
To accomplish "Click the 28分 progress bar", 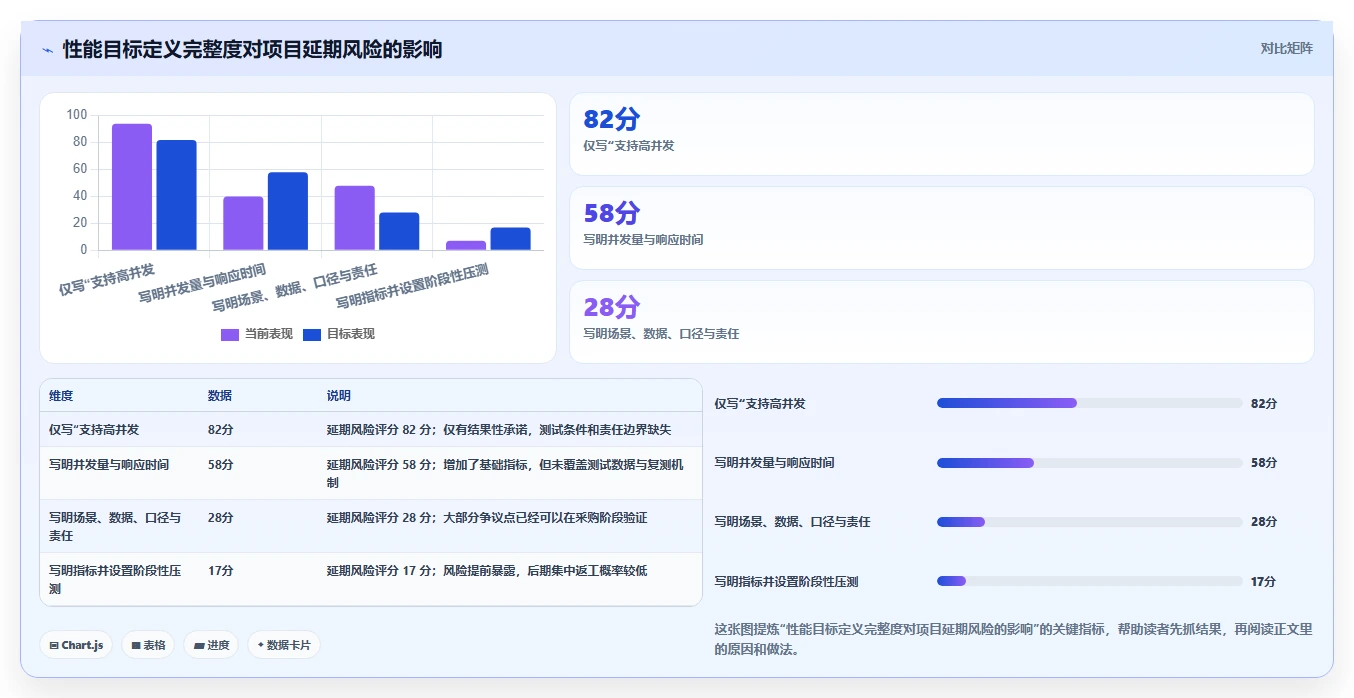I will 1089,522.
